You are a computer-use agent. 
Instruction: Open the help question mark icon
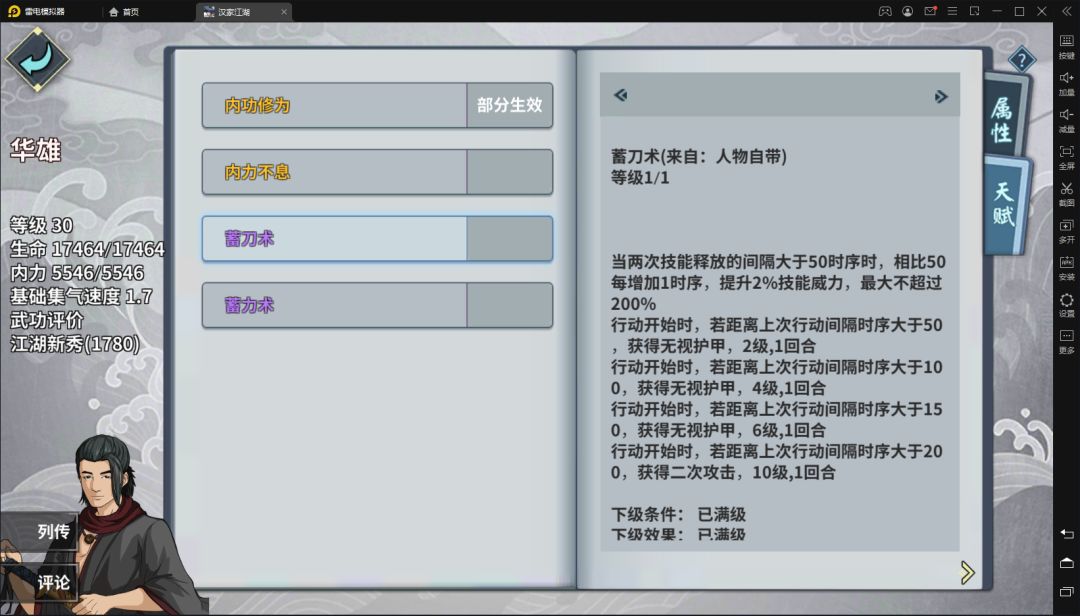click(1021, 60)
